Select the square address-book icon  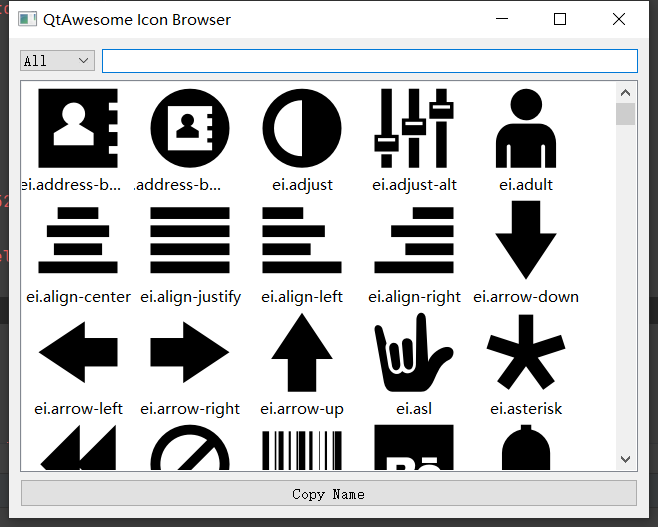[x=78, y=128]
